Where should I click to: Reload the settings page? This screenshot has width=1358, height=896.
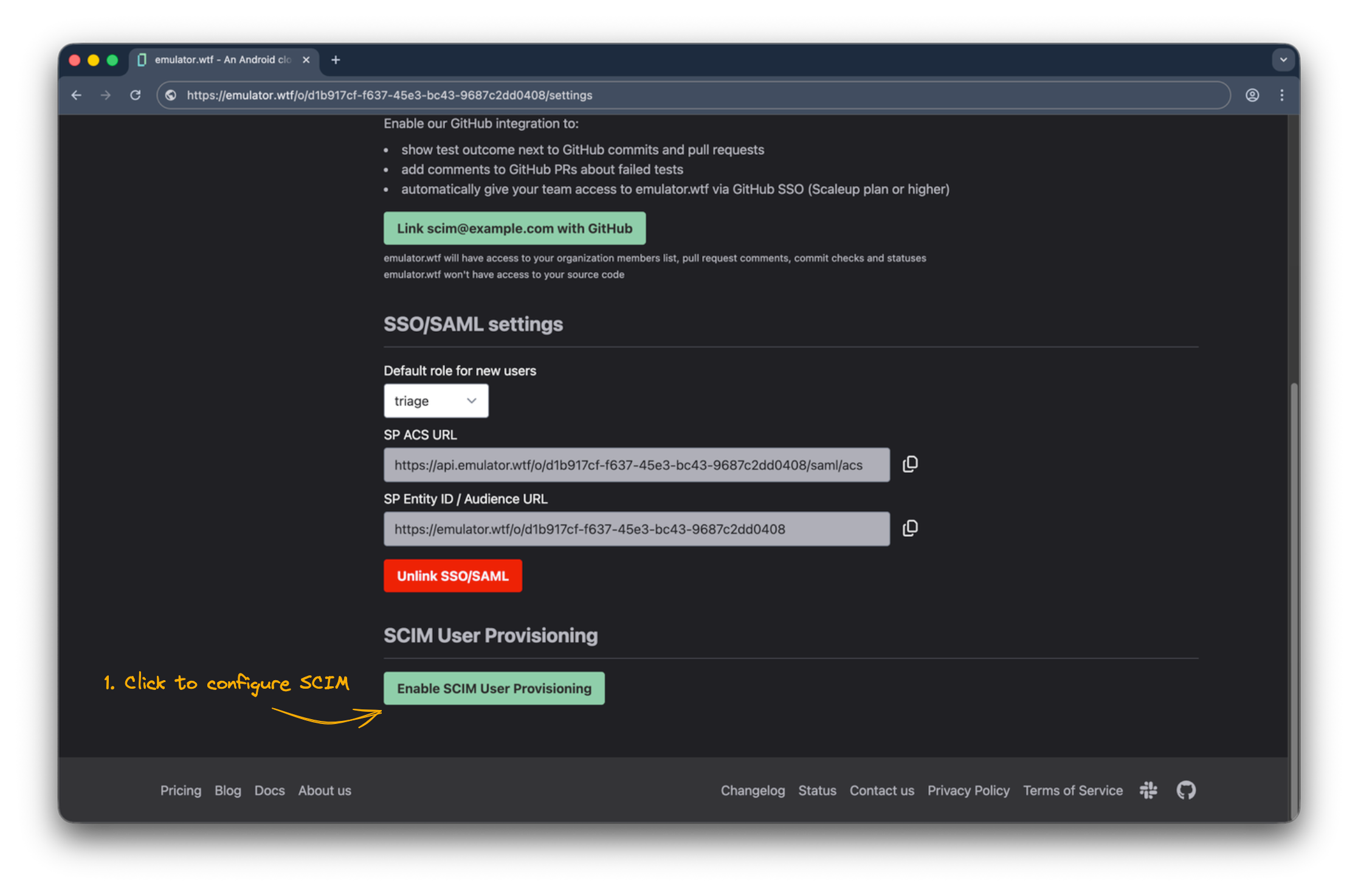point(135,95)
